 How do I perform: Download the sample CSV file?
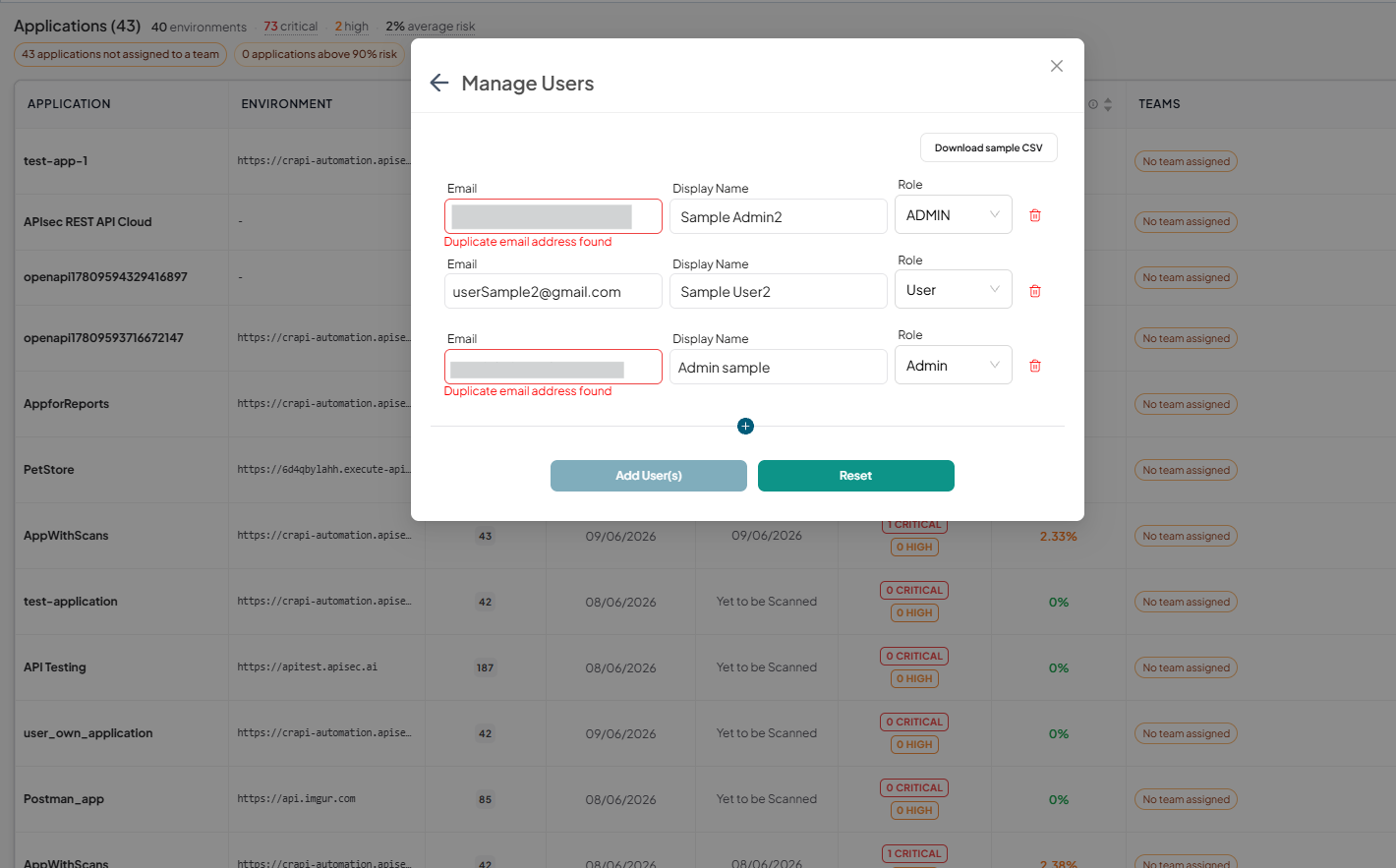click(x=989, y=147)
